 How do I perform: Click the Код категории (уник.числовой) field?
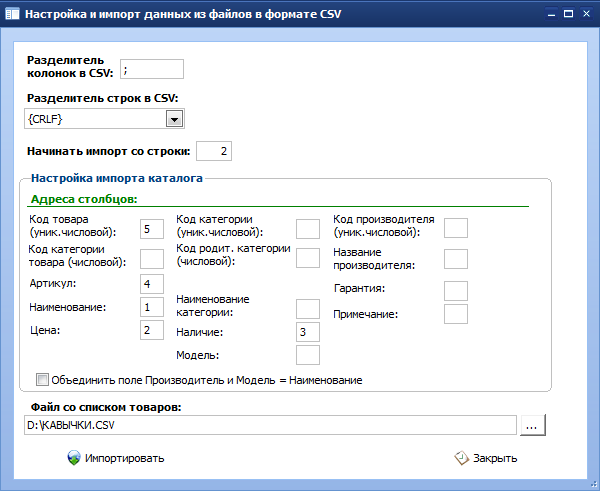(x=308, y=229)
